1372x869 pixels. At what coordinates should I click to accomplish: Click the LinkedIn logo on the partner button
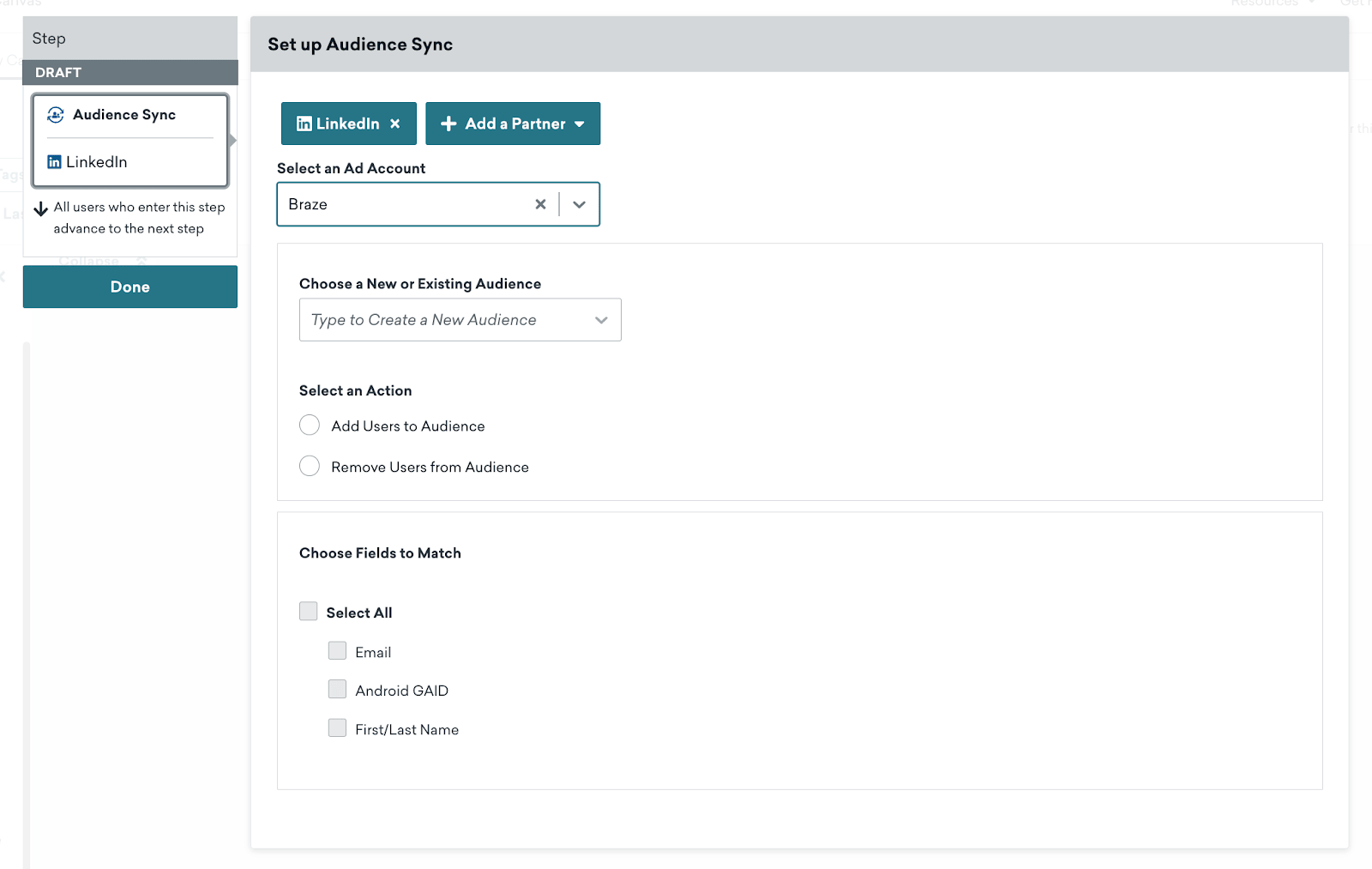coord(304,124)
